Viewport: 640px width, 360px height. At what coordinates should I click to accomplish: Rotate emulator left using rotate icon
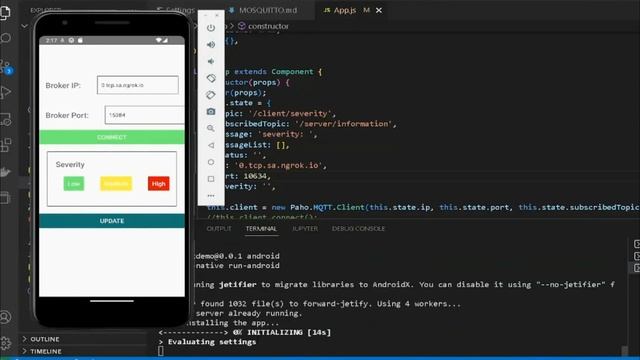211,78
